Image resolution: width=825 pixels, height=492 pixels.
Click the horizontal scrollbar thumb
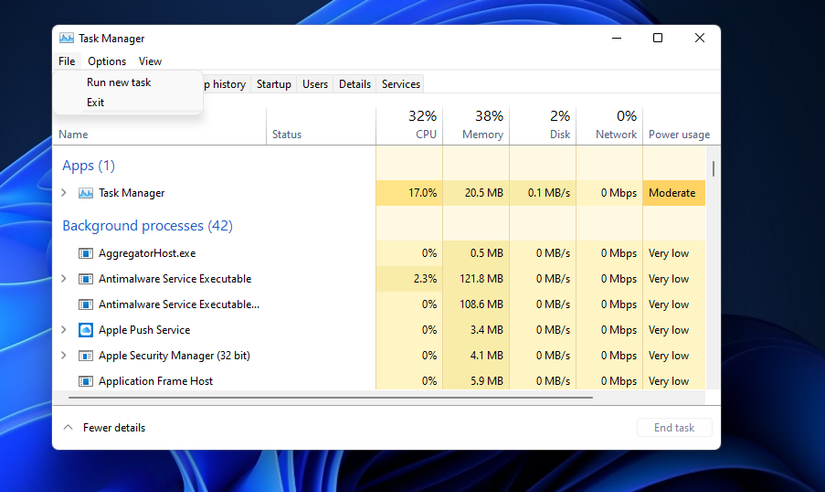tap(330, 398)
